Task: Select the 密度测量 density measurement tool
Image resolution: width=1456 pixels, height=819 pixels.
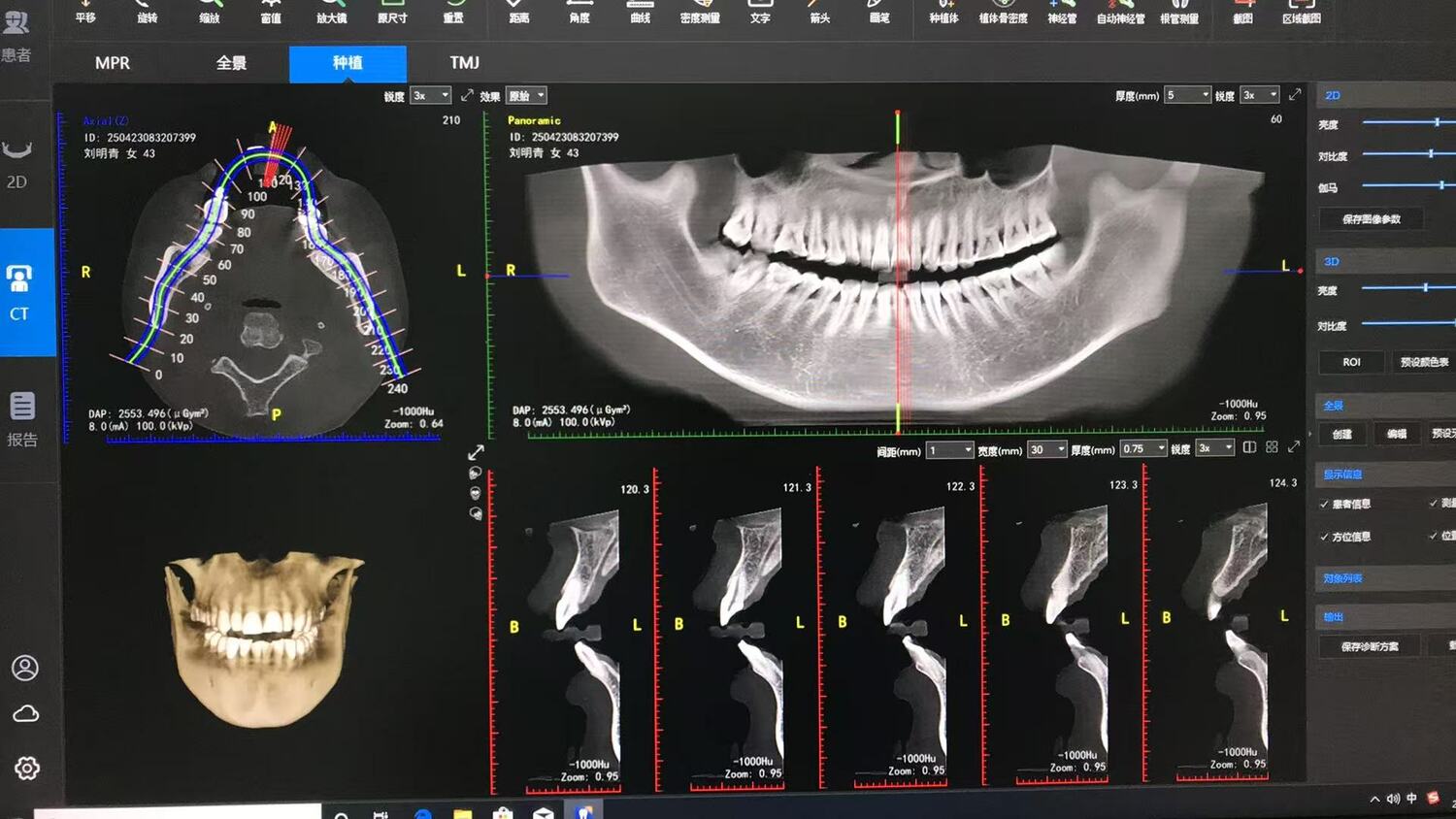Action: (x=700, y=12)
